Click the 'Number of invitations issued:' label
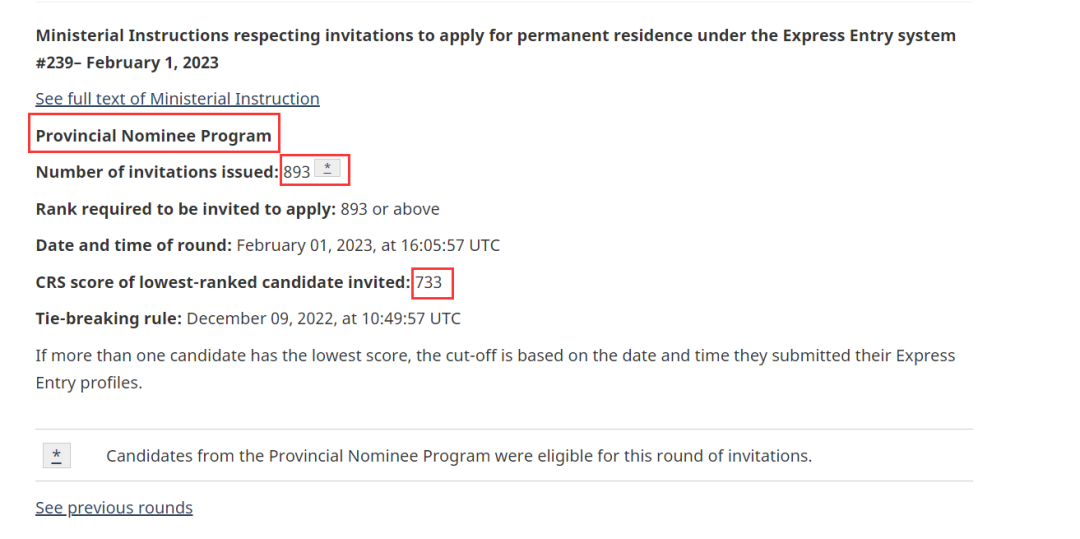Viewport: 1080px width, 539px height. [157, 172]
